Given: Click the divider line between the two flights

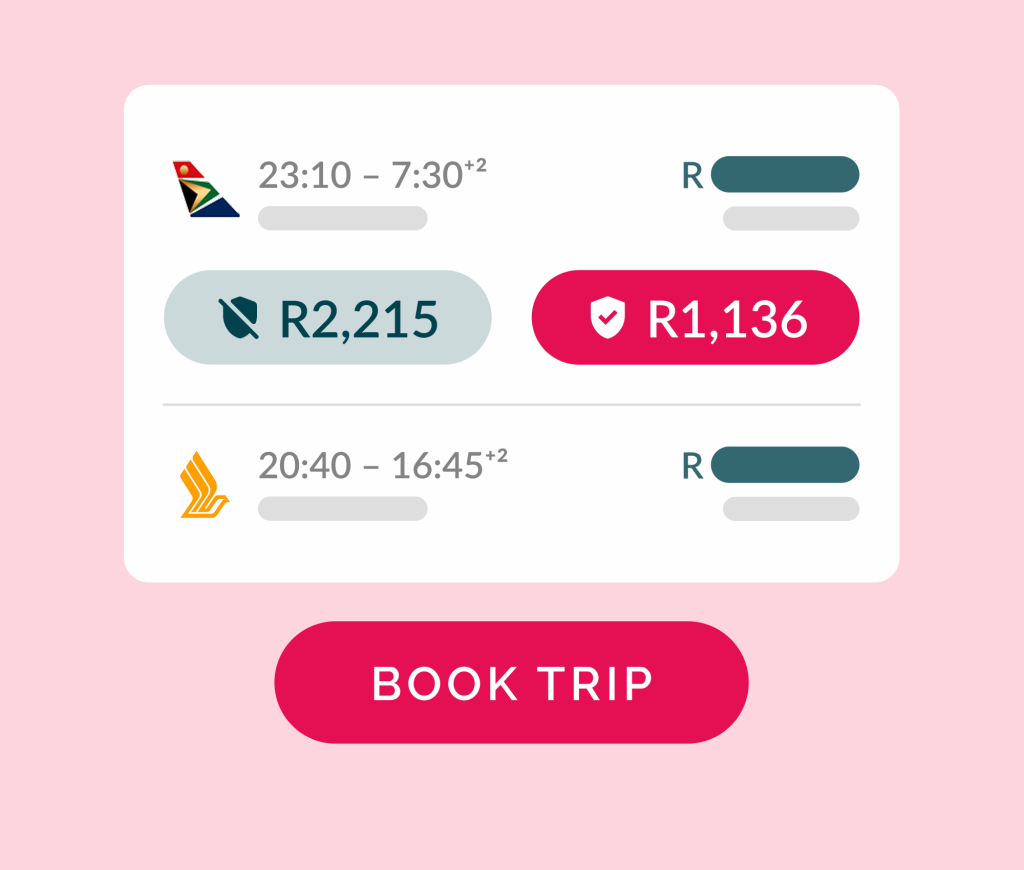Looking at the screenshot, I should click(x=511, y=405).
